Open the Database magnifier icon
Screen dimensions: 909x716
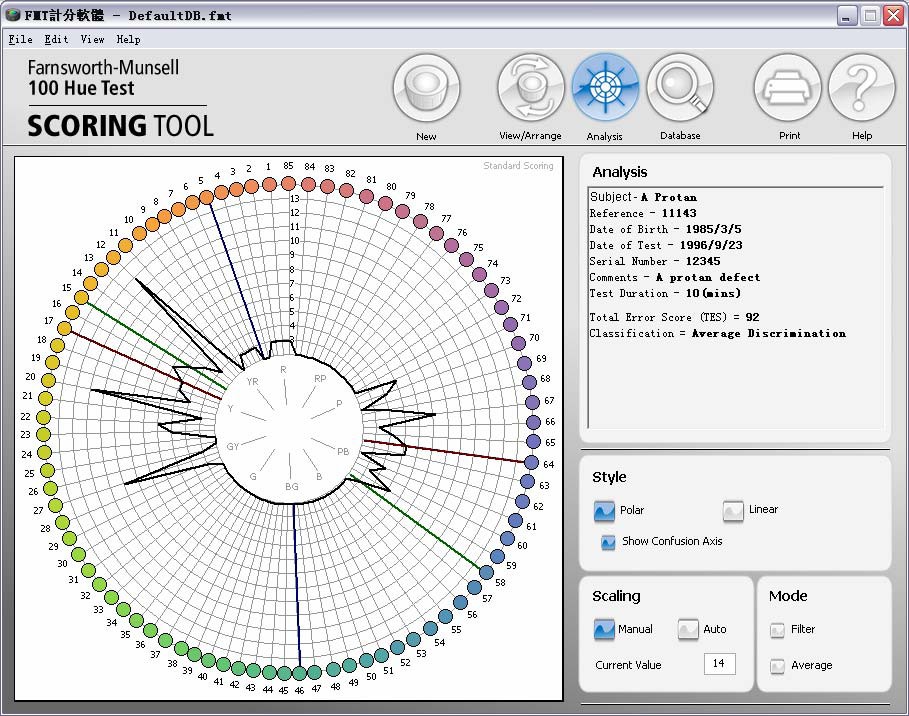(680, 88)
